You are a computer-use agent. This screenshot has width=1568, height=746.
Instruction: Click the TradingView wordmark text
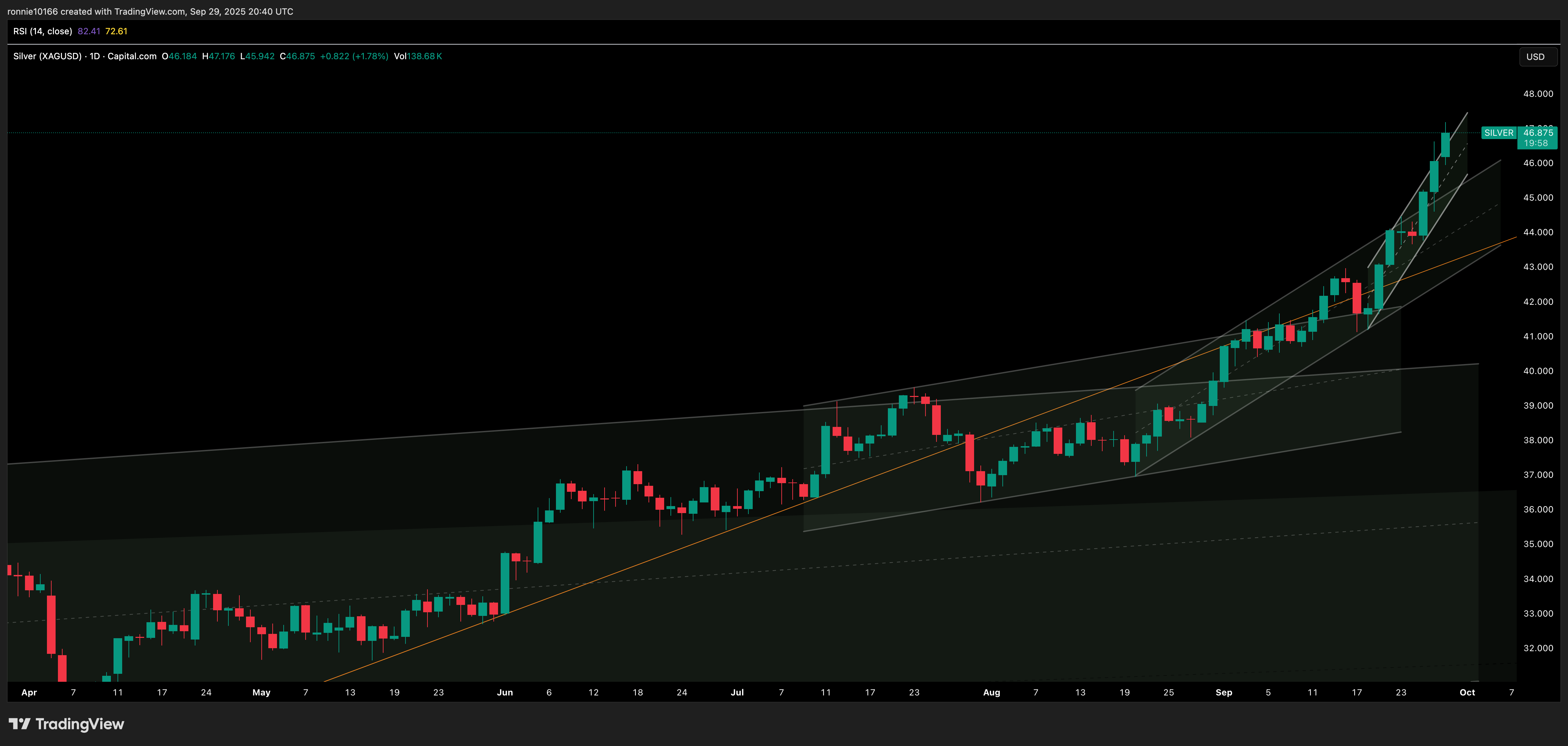pyautogui.click(x=80, y=723)
